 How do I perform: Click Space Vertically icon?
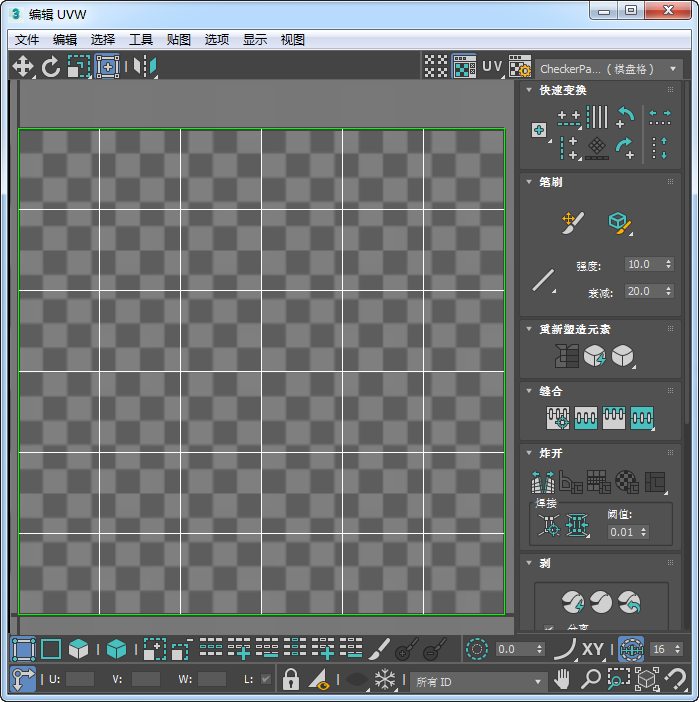(x=660, y=148)
